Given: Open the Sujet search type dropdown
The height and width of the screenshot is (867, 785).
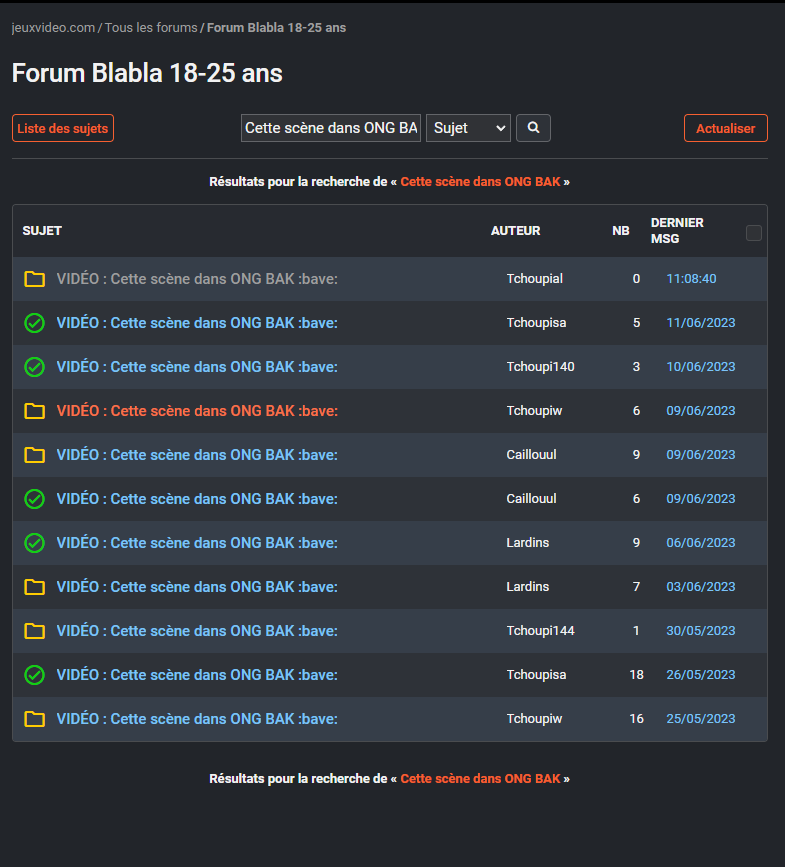Looking at the screenshot, I should 468,128.
